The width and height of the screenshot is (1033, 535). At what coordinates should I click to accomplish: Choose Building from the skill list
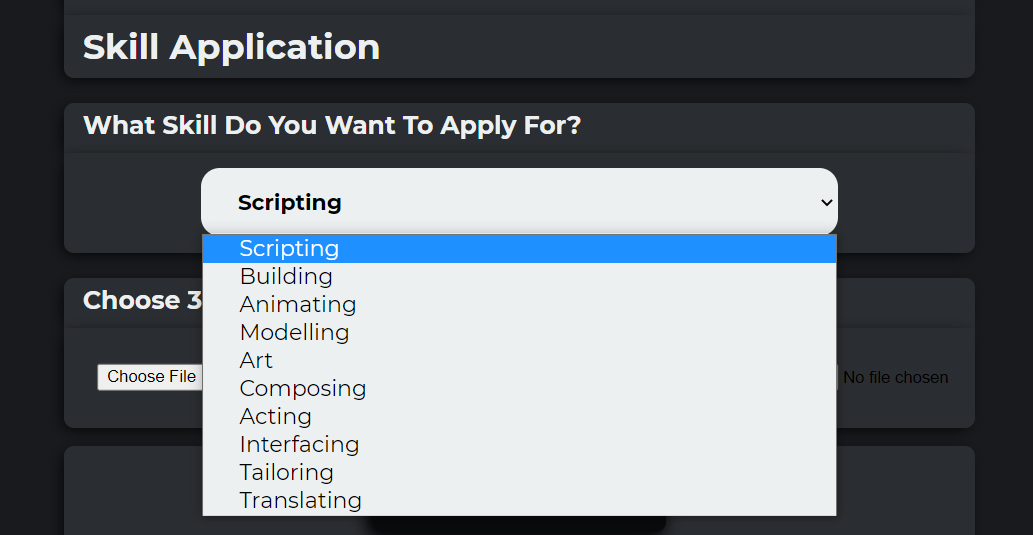[286, 277]
